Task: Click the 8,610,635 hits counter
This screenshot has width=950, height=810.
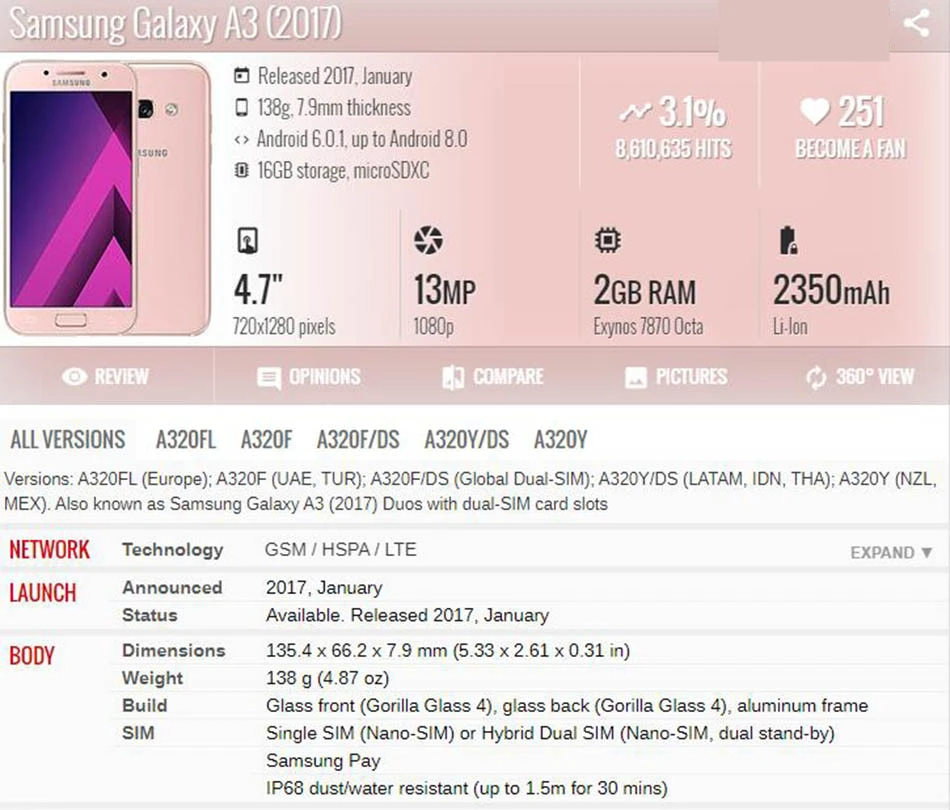Action: (x=674, y=149)
